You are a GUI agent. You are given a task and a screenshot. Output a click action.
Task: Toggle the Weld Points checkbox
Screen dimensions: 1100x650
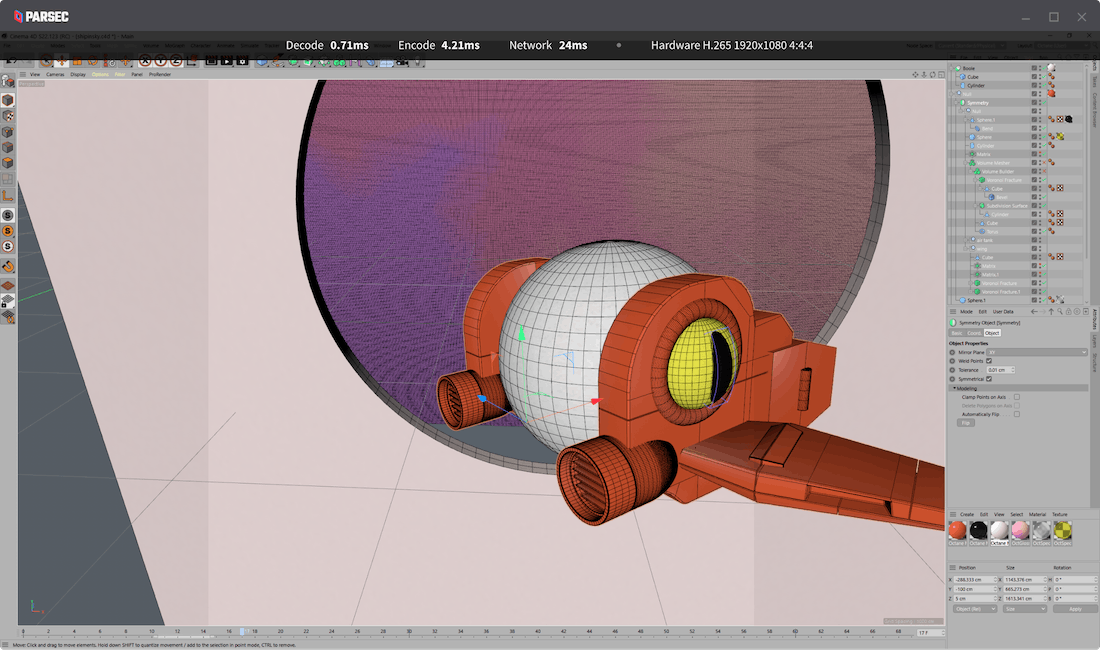point(989,361)
